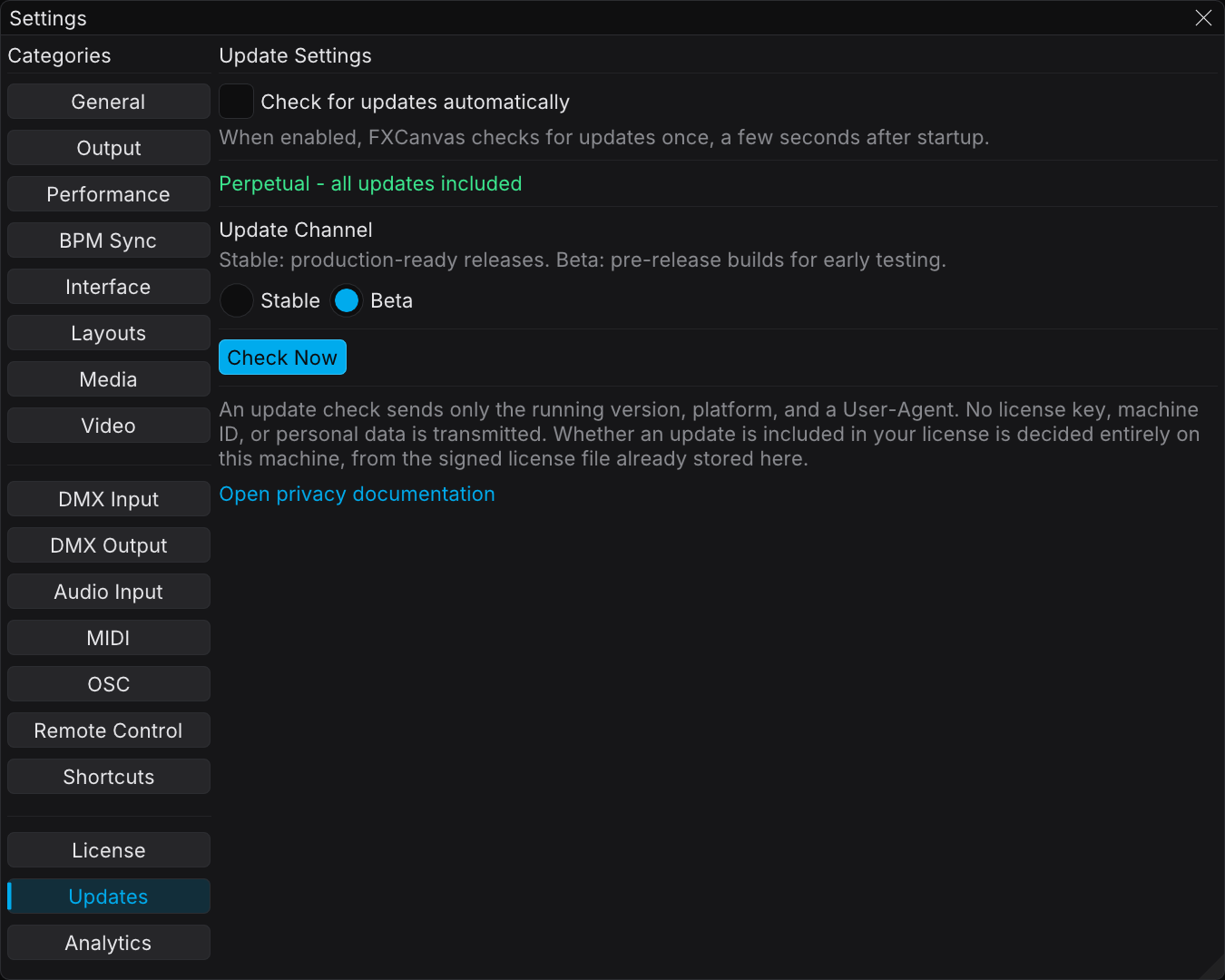
Task: Open the License category
Action: click(109, 850)
